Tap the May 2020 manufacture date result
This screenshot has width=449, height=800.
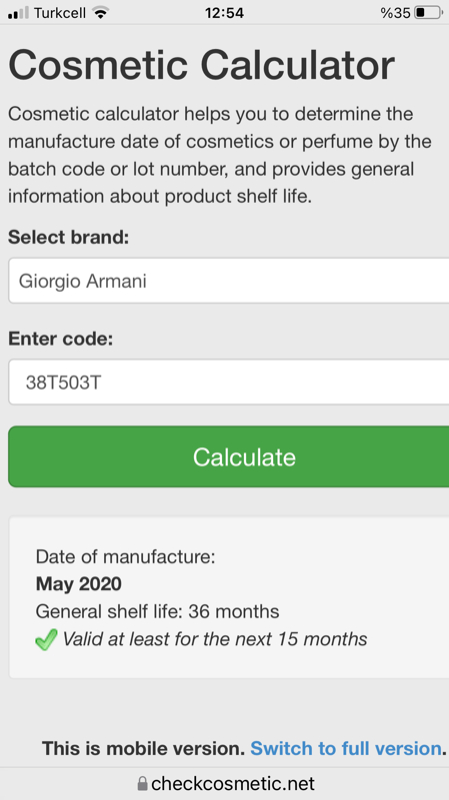79,584
